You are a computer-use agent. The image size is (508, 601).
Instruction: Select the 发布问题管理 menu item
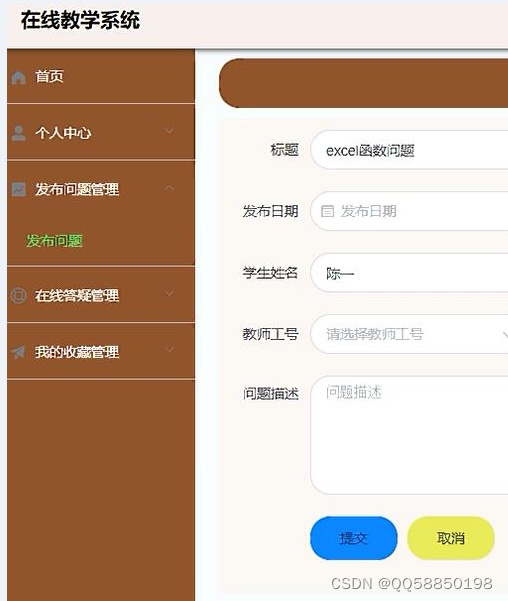tap(101, 189)
